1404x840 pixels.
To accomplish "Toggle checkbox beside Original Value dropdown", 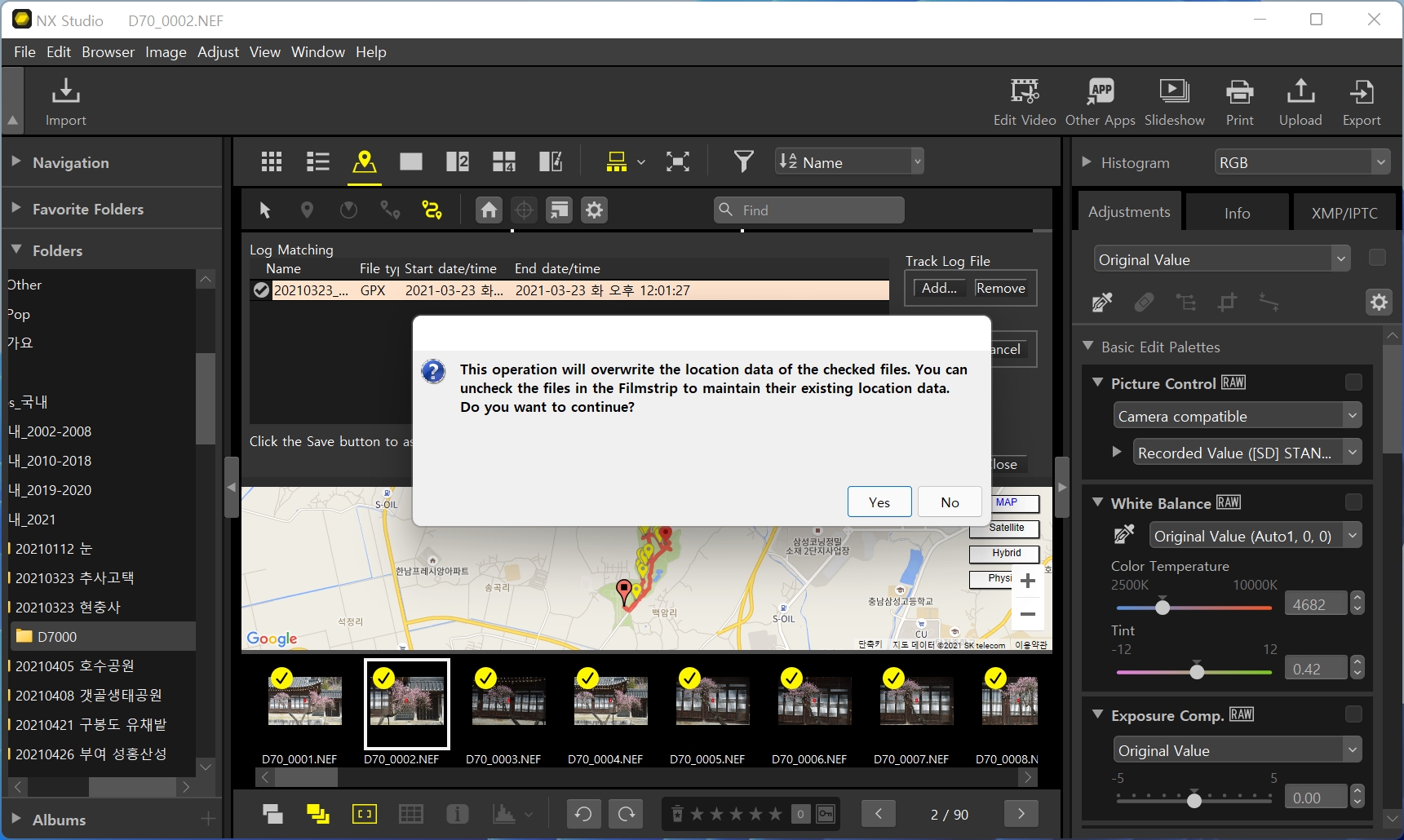I will tap(1377, 258).
